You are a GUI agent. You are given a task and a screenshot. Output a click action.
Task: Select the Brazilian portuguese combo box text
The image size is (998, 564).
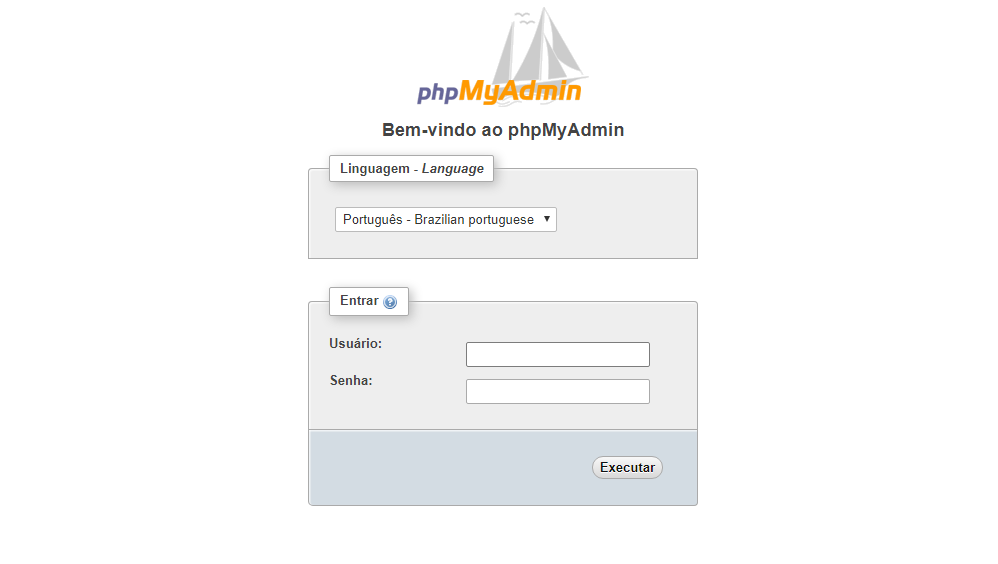click(x=439, y=220)
